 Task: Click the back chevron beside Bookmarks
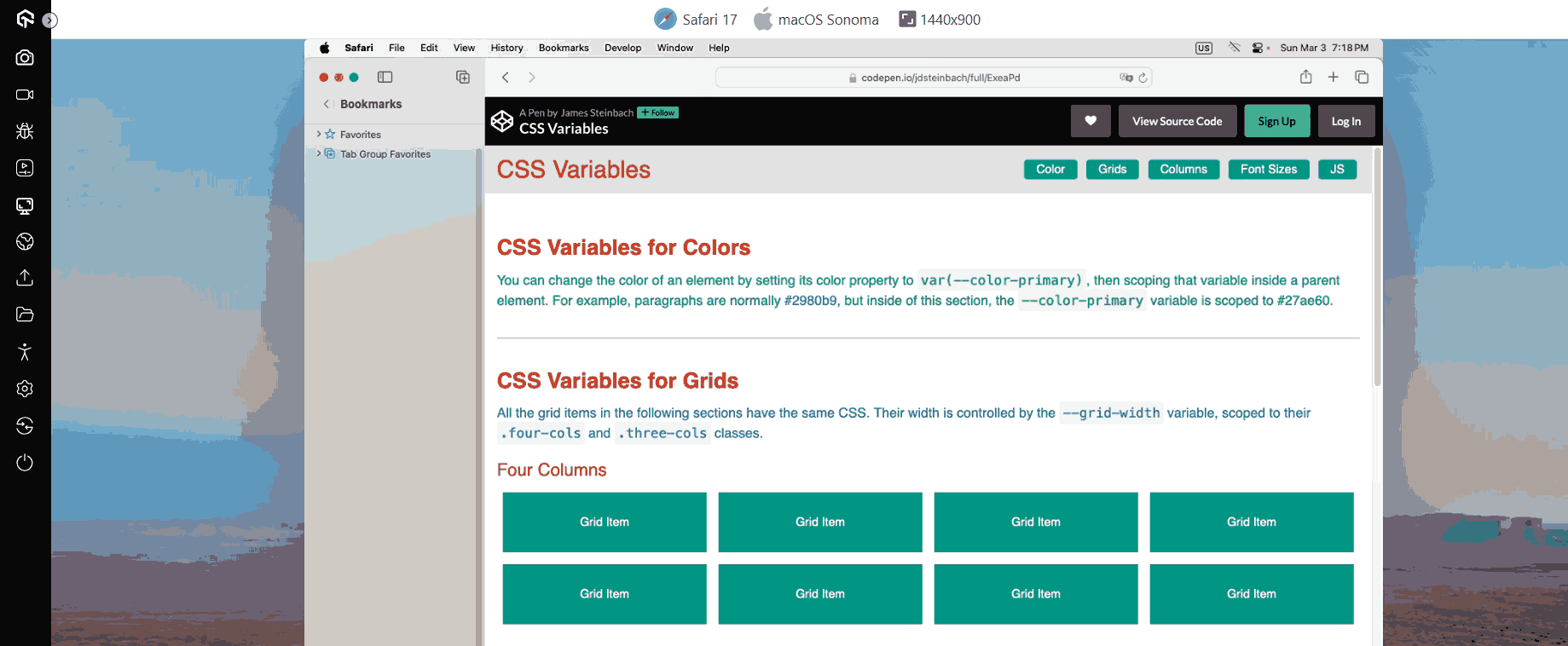(327, 104)
